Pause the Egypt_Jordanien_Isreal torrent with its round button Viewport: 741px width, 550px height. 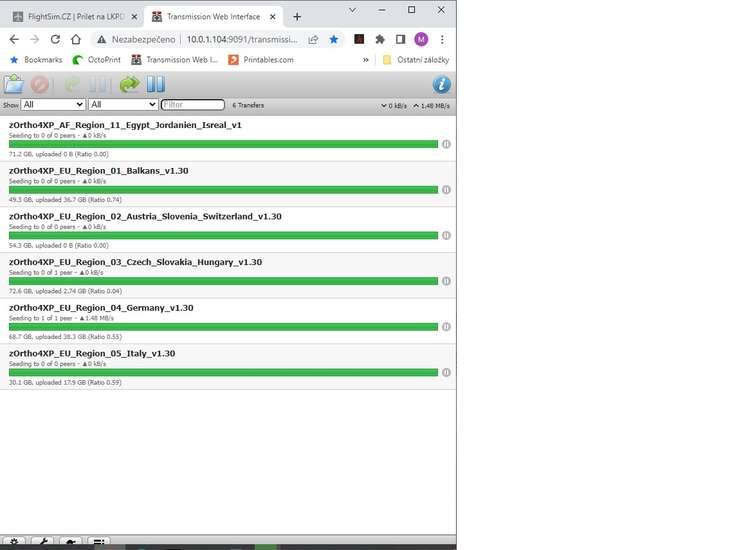tap(446, 144)
